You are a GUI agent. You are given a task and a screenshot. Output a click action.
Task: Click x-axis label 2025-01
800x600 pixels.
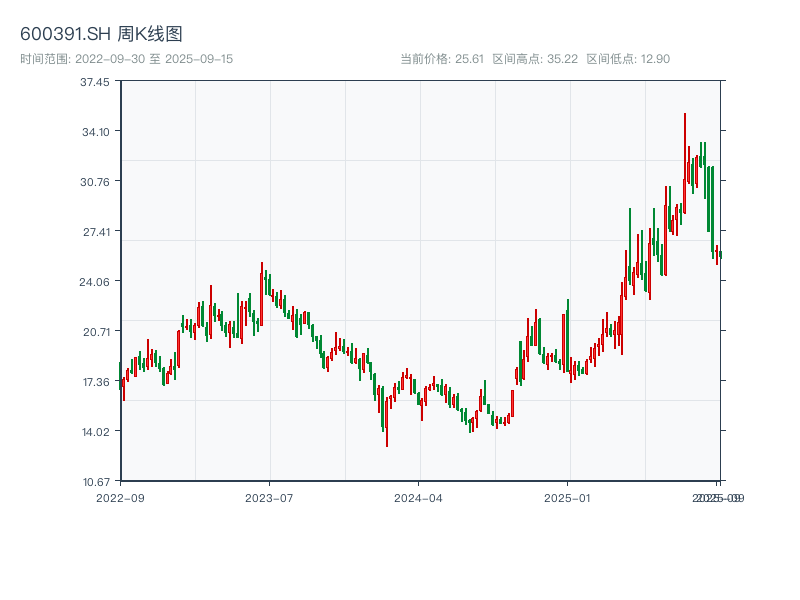coord(567,498)
